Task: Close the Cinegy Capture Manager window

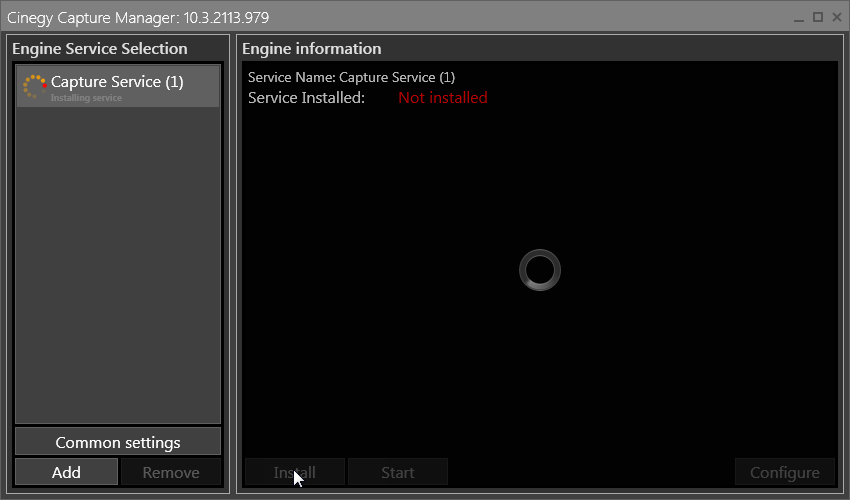Action: (x=836, y=17)
